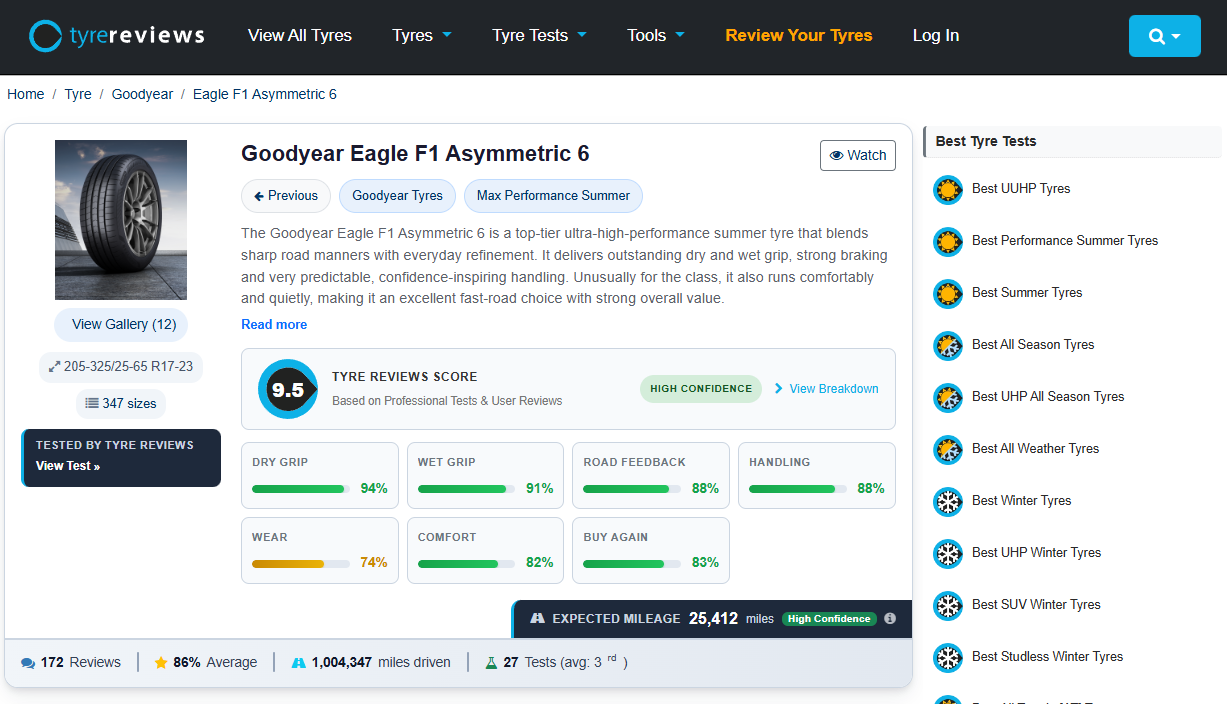Click the Read more link

coord(273,324)
